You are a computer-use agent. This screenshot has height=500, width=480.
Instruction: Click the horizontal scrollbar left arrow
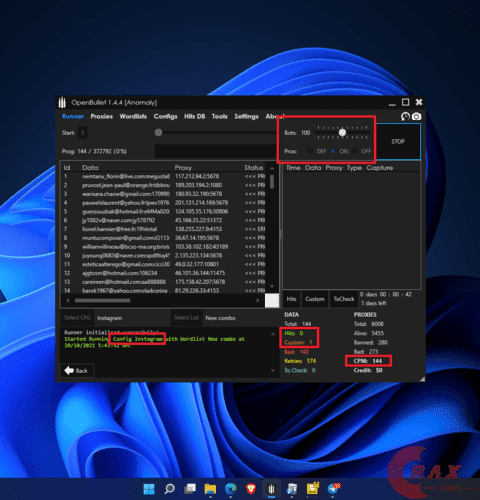[68, 300]
